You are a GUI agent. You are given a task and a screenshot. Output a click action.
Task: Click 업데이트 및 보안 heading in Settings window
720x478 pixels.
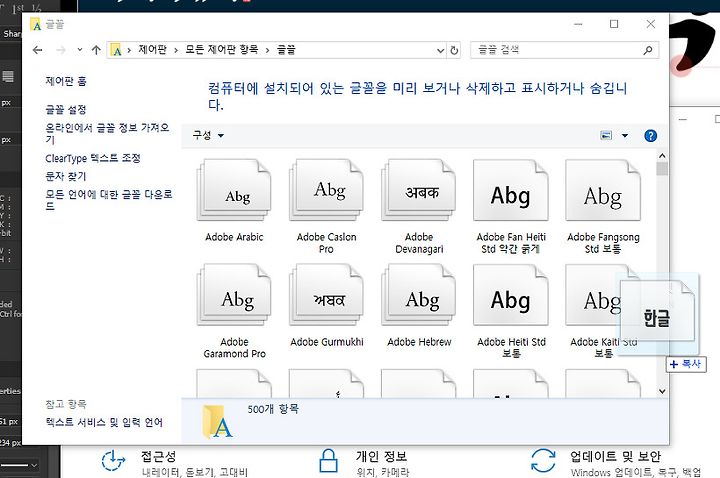(615, 456)
